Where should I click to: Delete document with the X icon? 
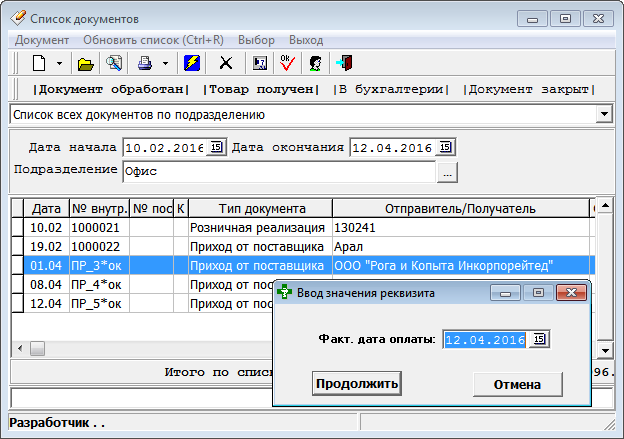coord(226,63)
